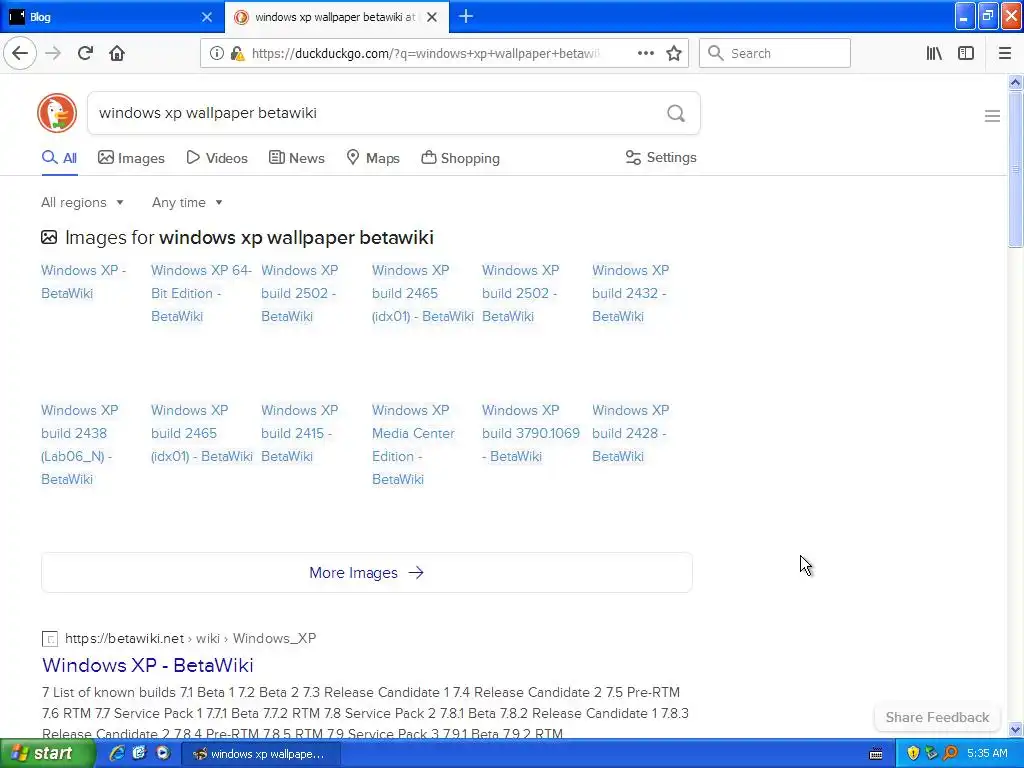This screenshot has height=768, width=1024.
Task: Click the Firefox taskbar button
Action: point(260,754)
